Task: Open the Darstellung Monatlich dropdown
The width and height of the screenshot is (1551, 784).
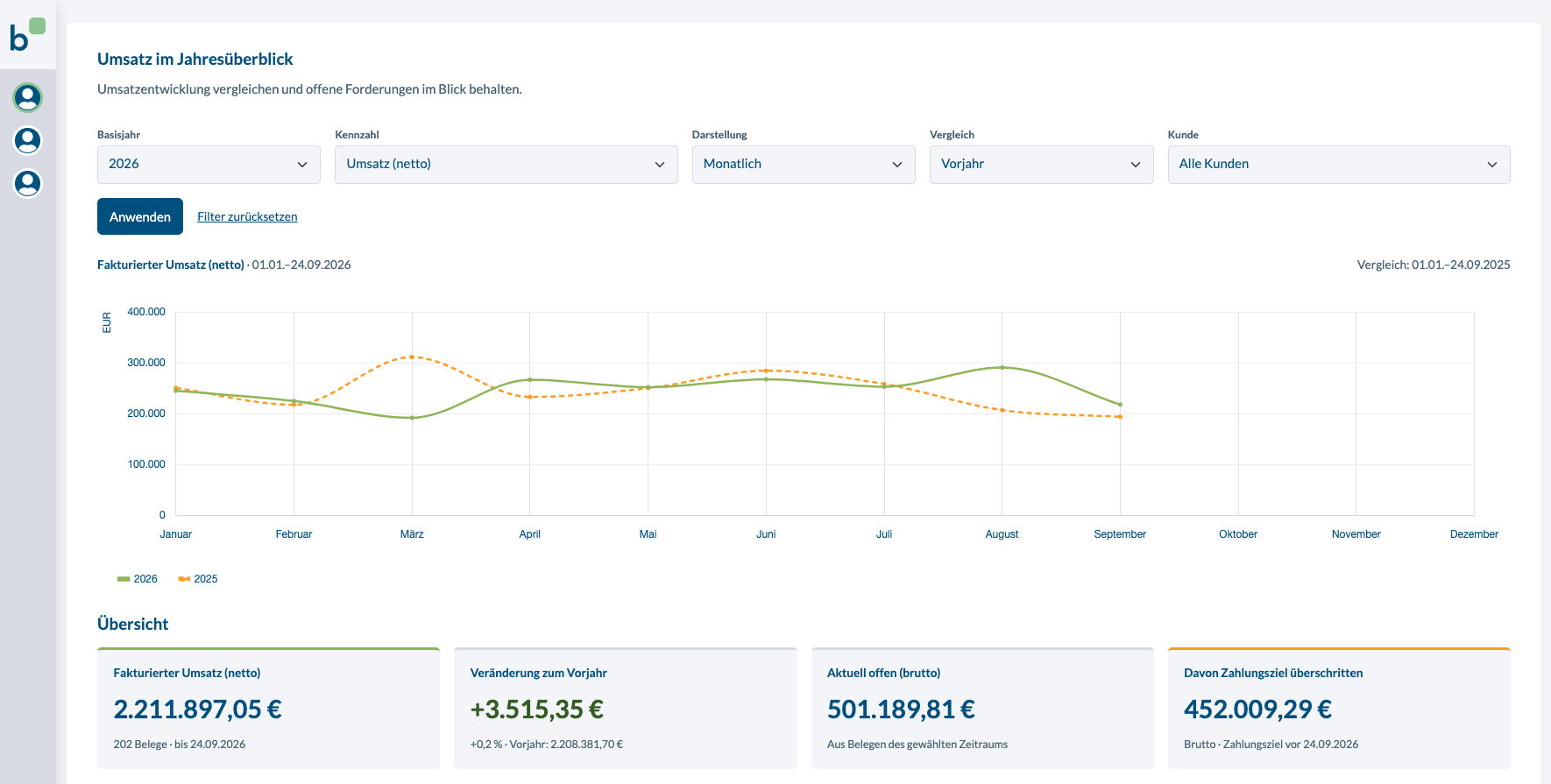Action: tap(804, 165)
